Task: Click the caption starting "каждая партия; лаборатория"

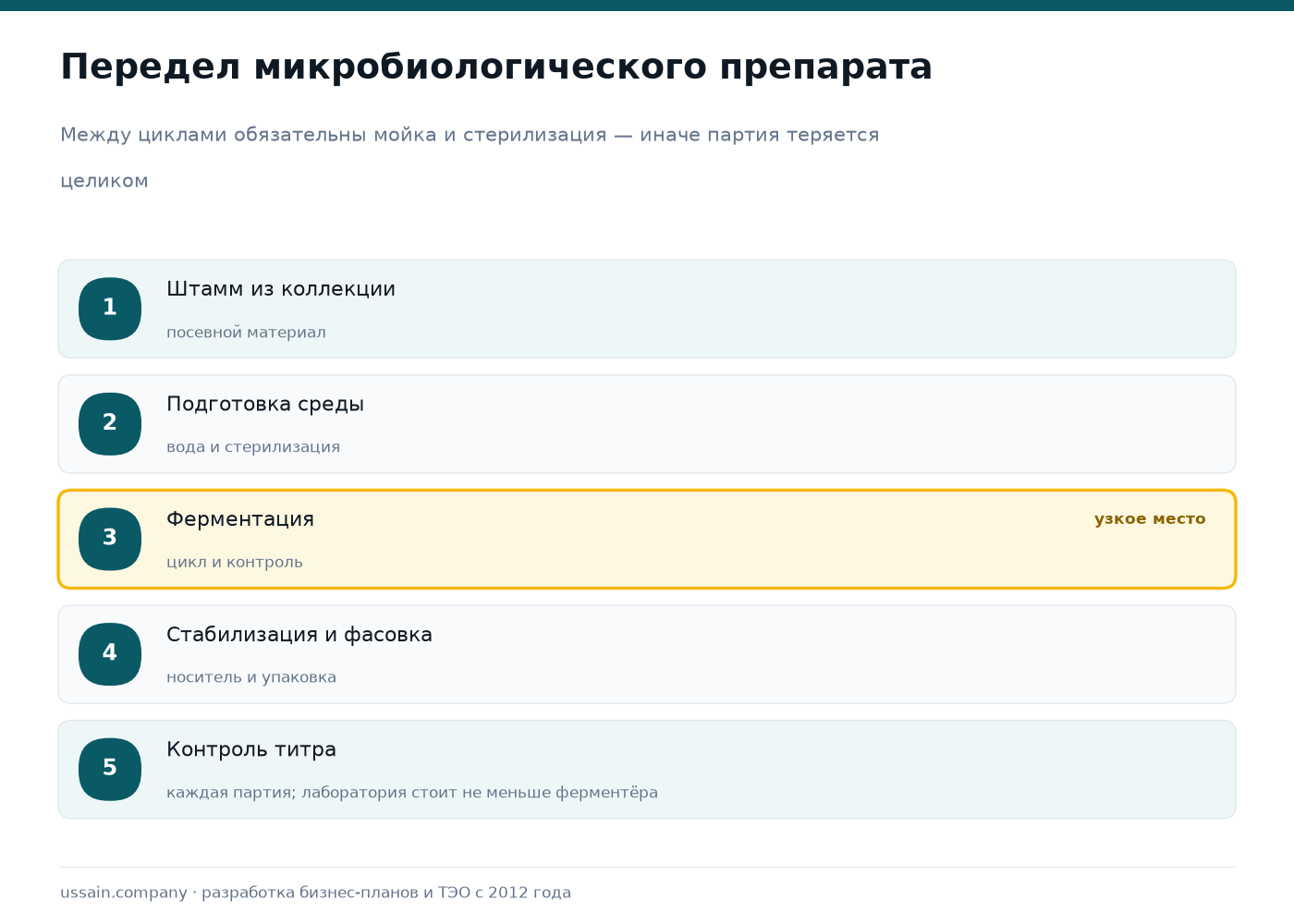Action: point(412,793)
